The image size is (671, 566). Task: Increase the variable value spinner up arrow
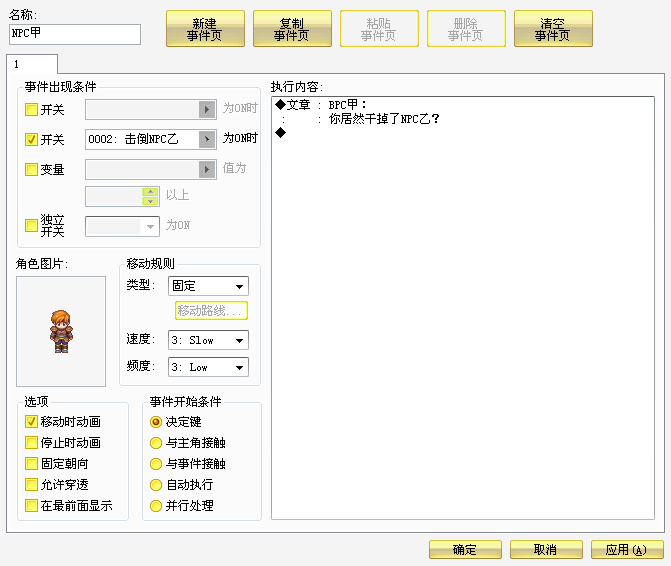tap(150, 192)
